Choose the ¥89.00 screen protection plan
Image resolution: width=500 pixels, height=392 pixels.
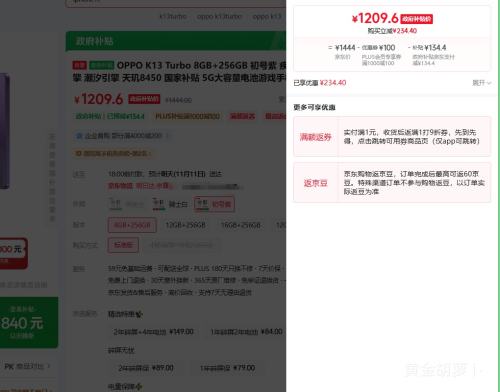point(146,368)
